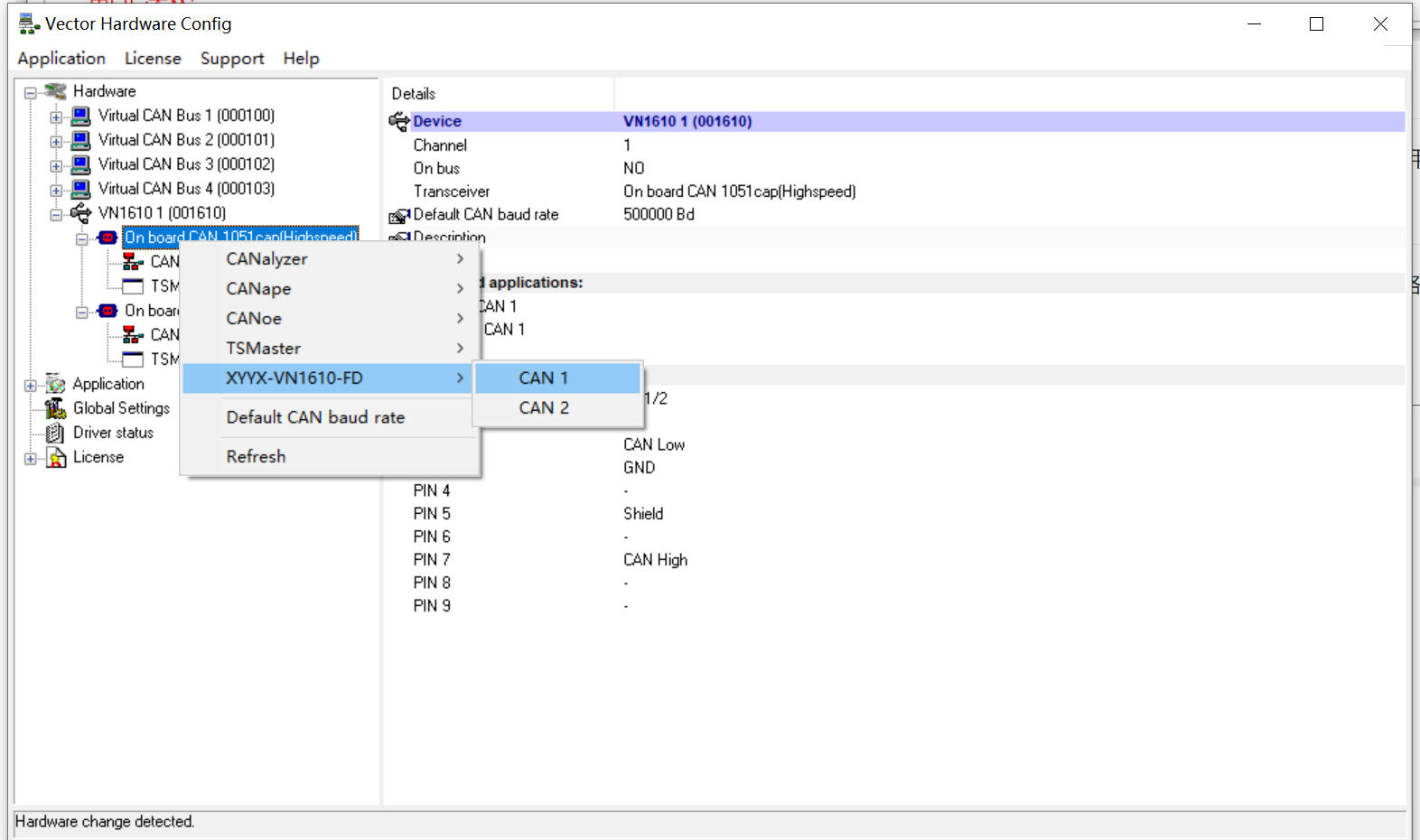1420x840 pixels.
Task: Click the Default CAN baud rate icon in Details
Action: click(x=399, y=216)
